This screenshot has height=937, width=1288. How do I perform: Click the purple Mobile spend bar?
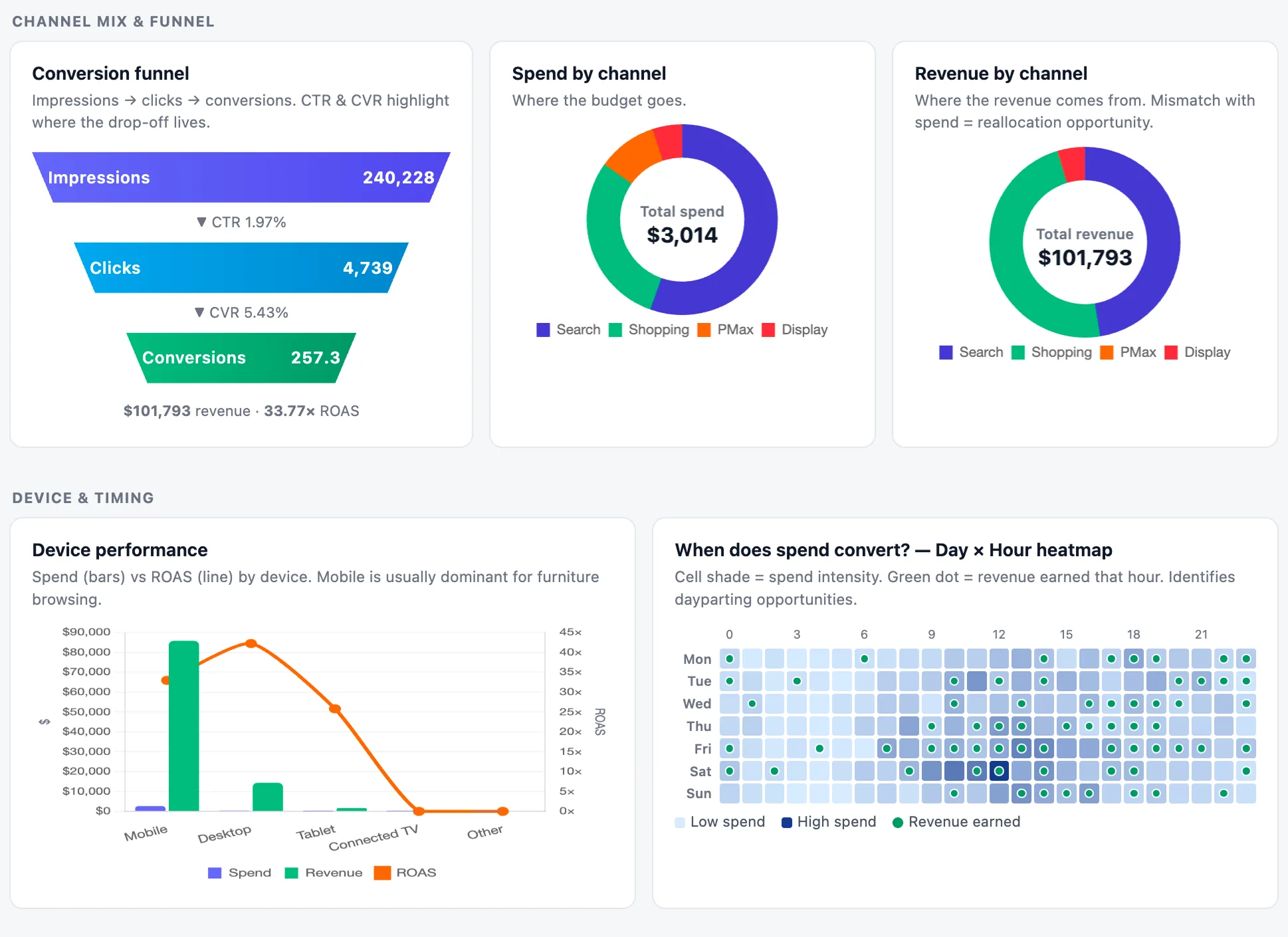click(x=150, y=808)
